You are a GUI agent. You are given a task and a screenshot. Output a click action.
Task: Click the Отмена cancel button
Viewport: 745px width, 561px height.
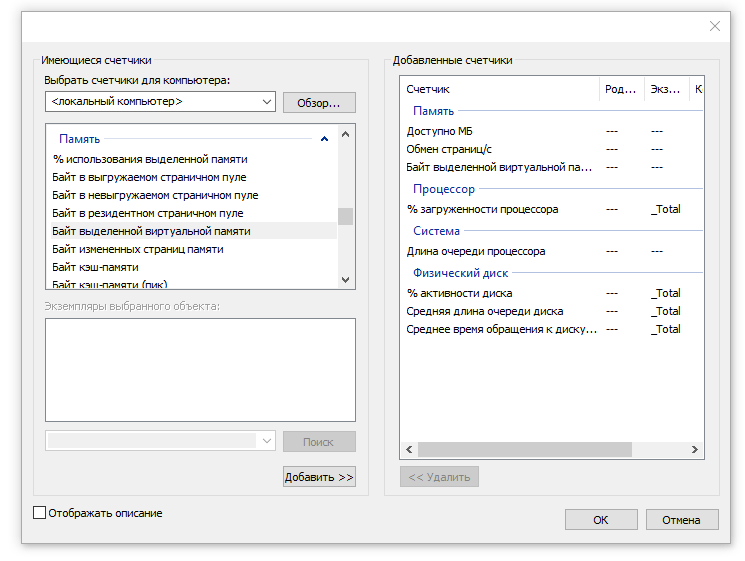pos(682,520)
